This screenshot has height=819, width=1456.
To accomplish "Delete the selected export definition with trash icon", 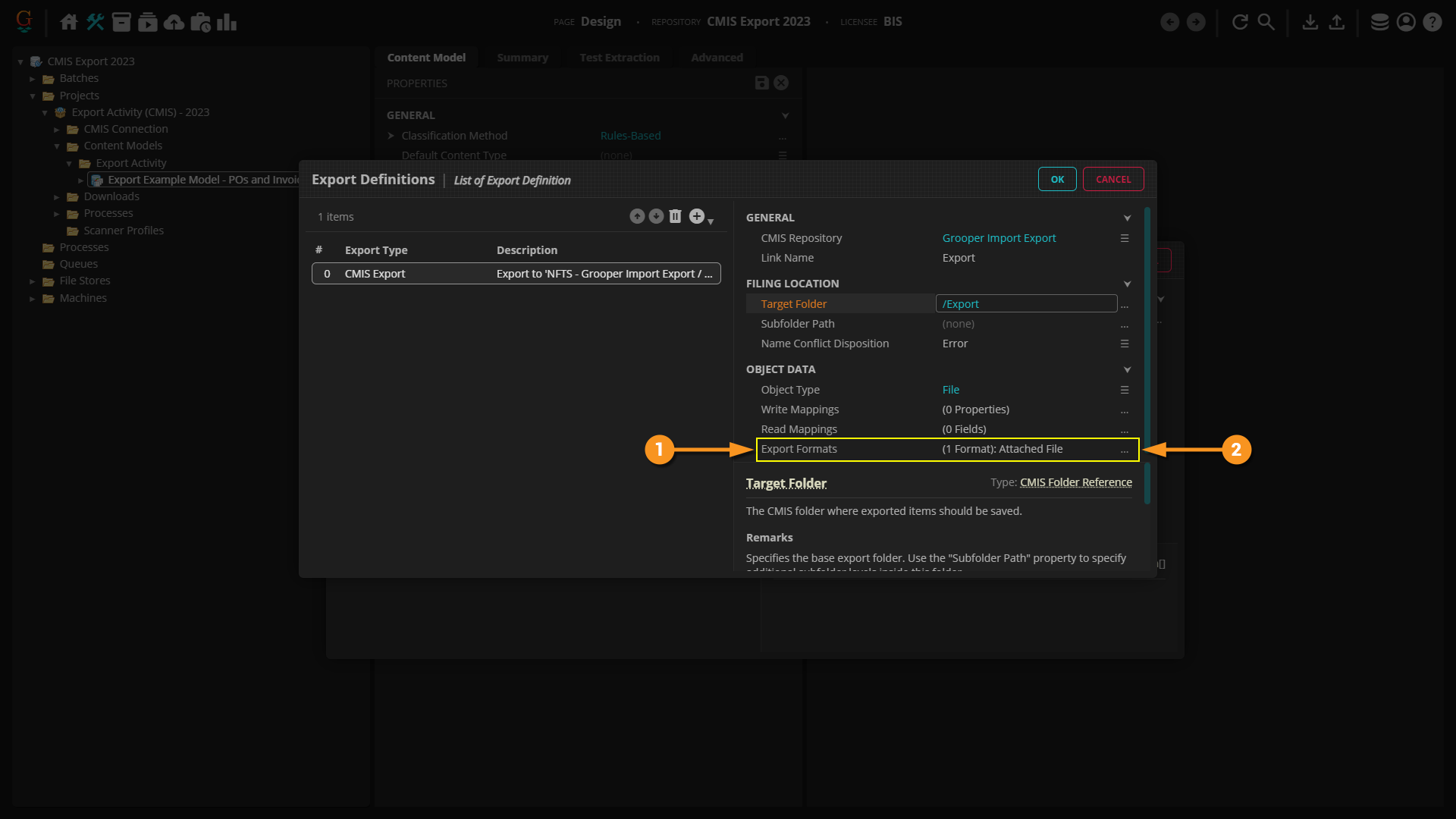I will click(675, 217).
